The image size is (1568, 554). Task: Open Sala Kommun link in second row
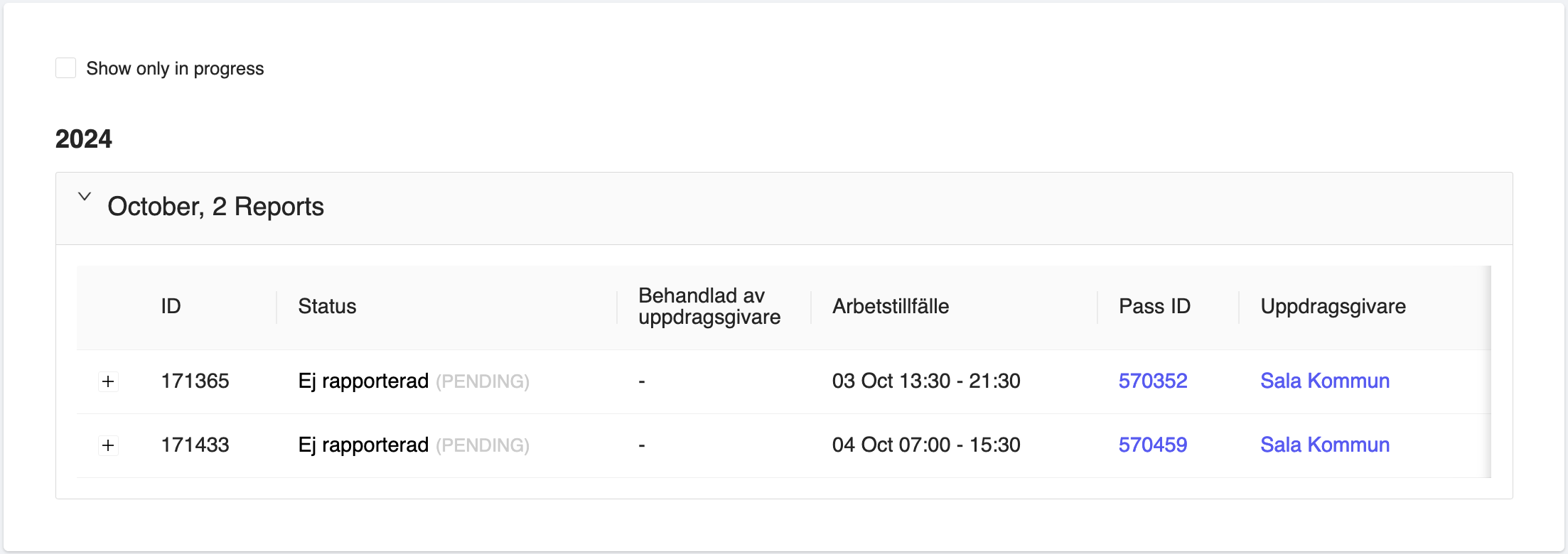1324,445
